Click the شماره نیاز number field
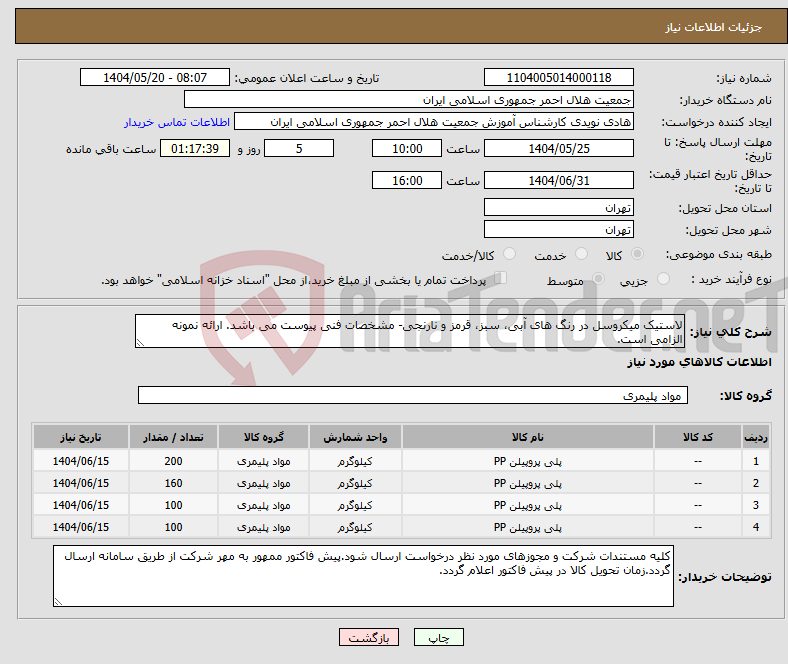This screenshot has width=788, height=664. 558,78
